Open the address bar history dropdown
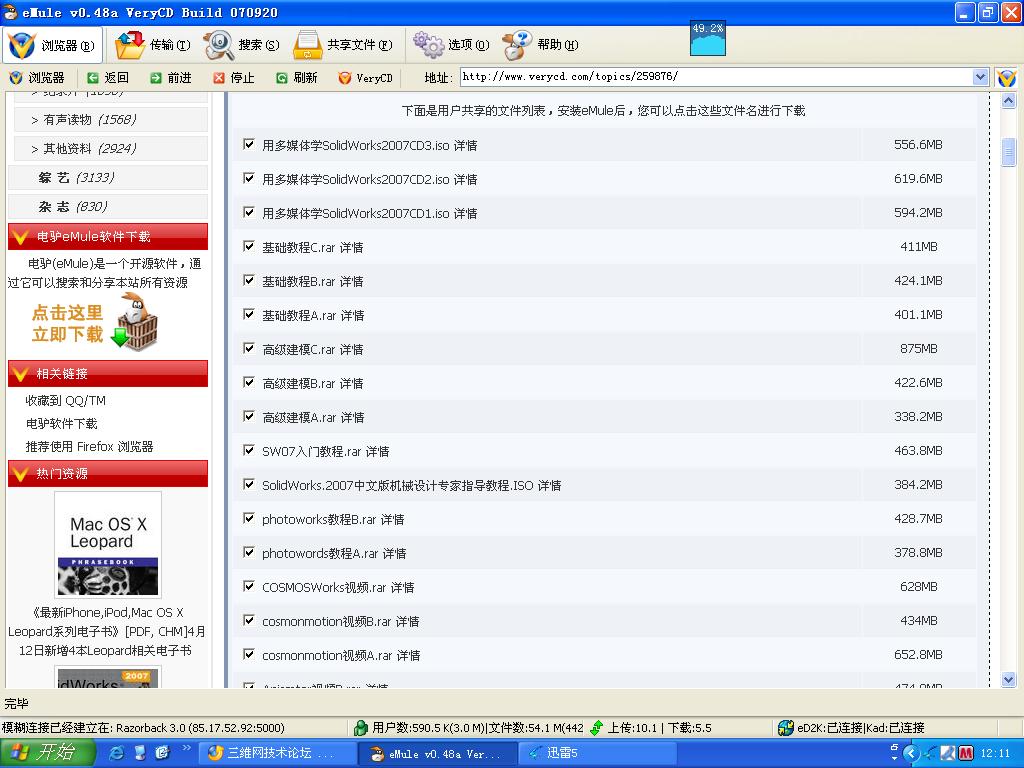 [980, 77]
